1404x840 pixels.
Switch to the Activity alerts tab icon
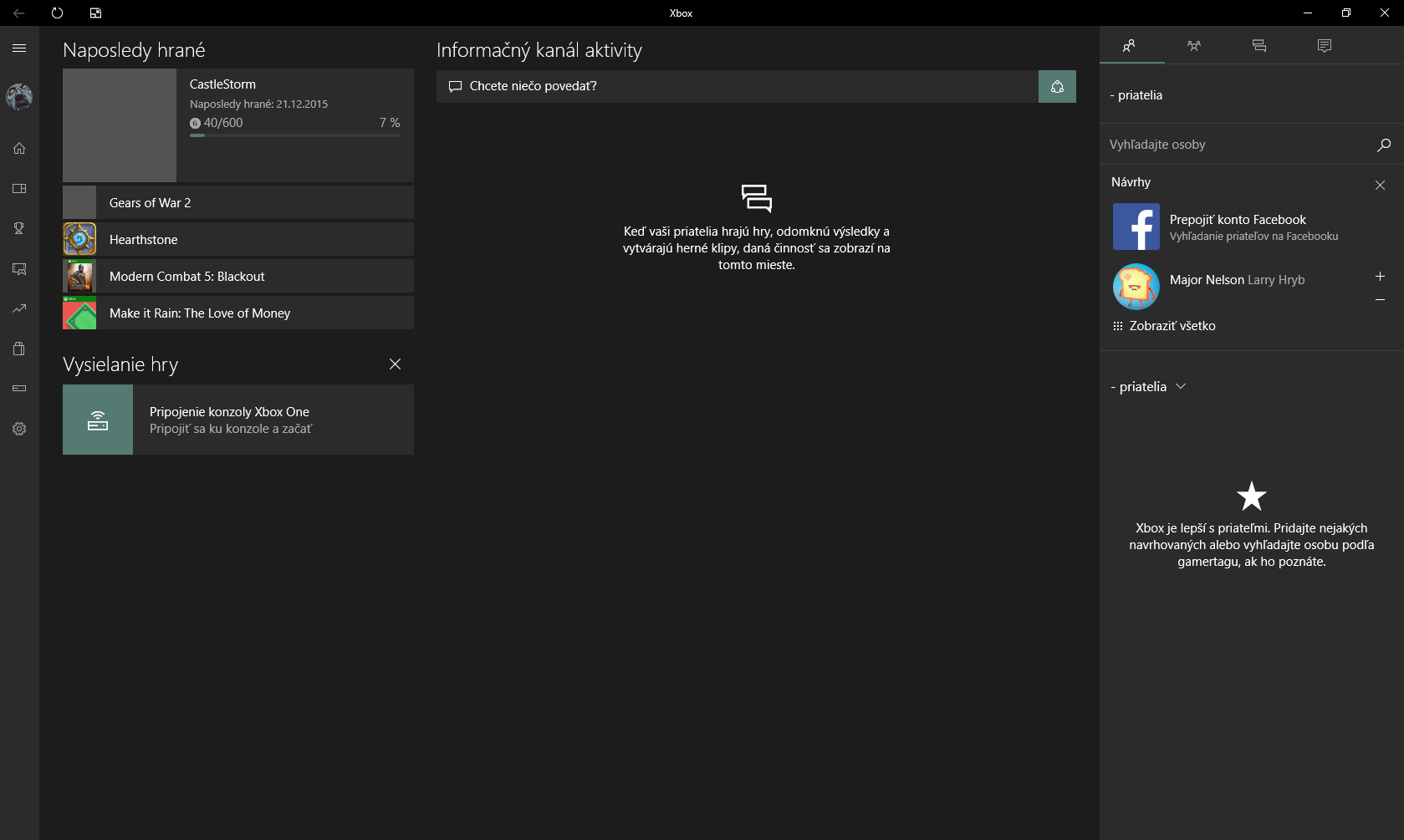(x=1325, y=46)
